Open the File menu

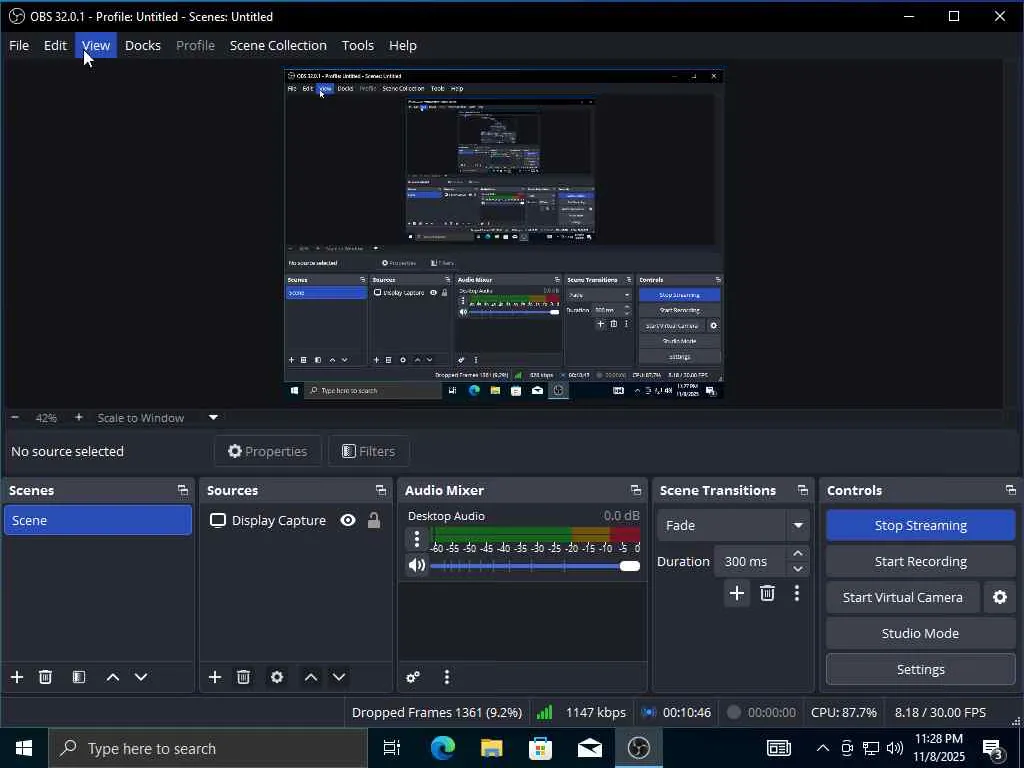click(x=19, y=46)
